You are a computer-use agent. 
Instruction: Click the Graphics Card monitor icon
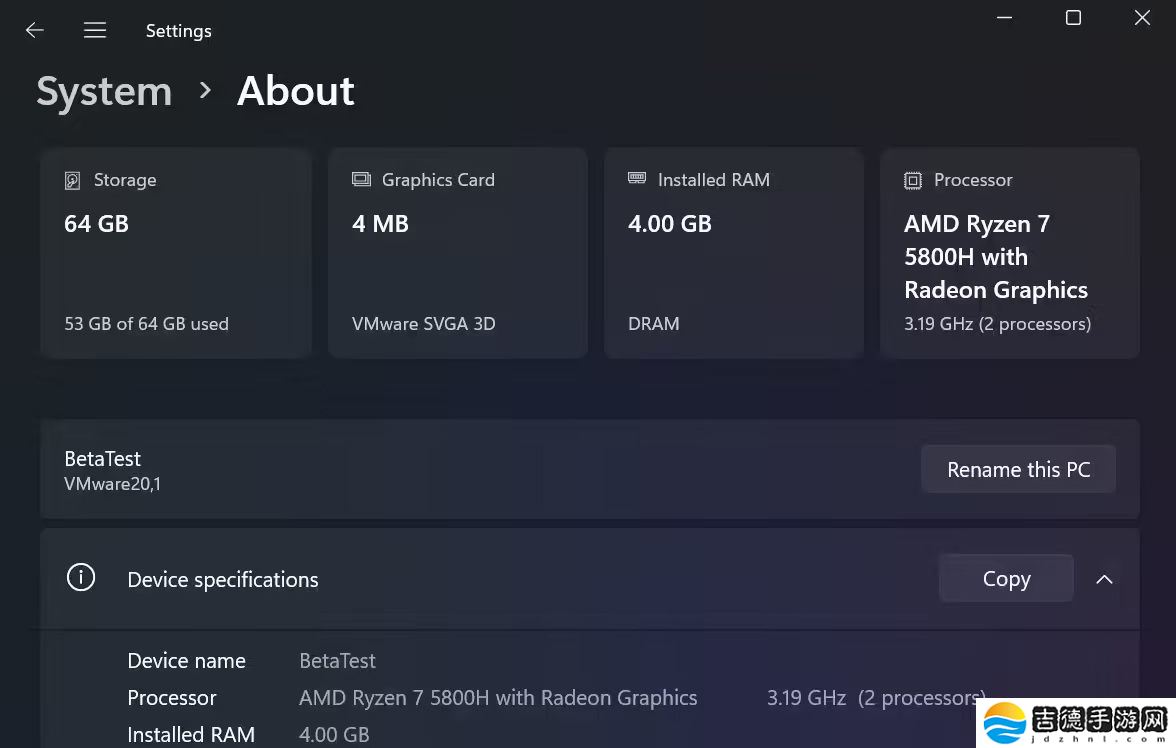click(361, 180)
